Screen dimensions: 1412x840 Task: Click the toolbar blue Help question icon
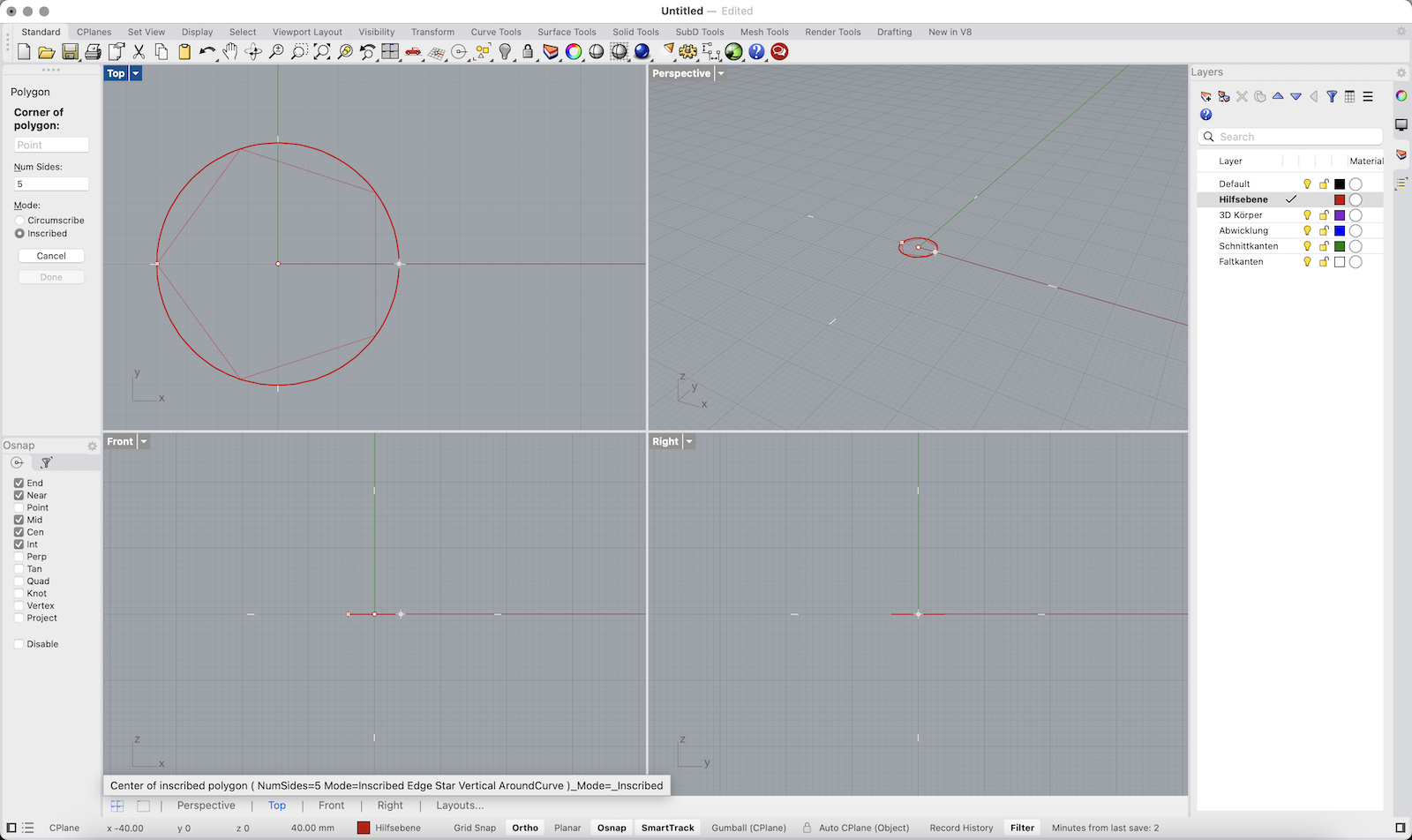click(x=756, y=52)
